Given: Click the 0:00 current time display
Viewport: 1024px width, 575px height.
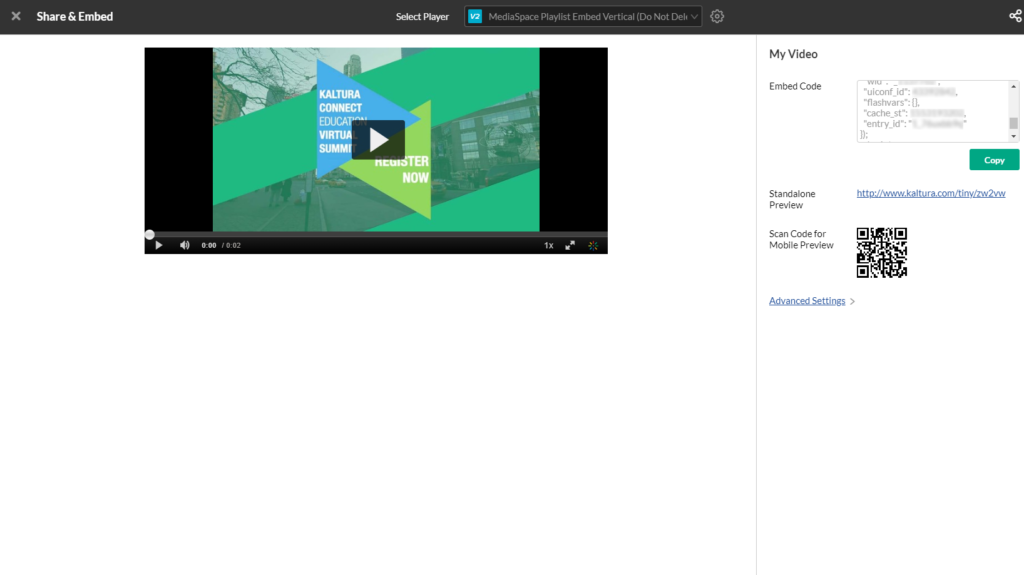Looking at the screenshot, I should click(x=209, y=245).
